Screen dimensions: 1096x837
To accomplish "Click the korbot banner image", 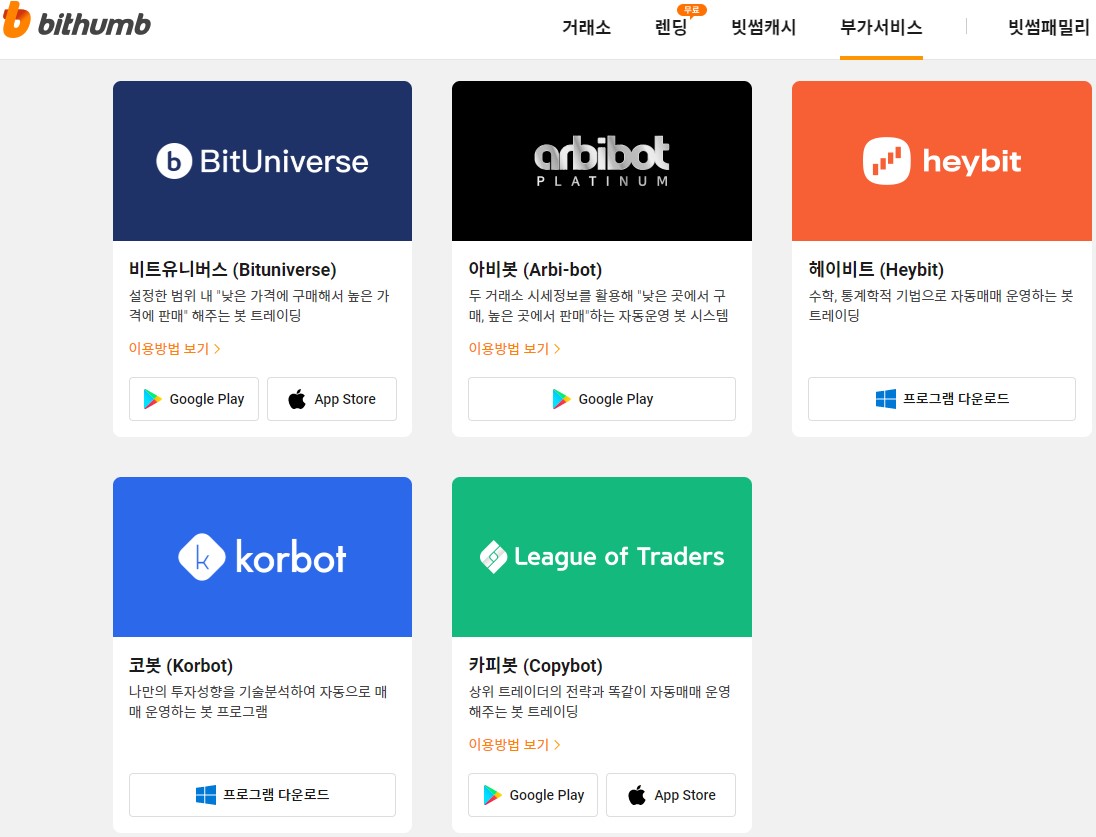I will click(262, 557).
